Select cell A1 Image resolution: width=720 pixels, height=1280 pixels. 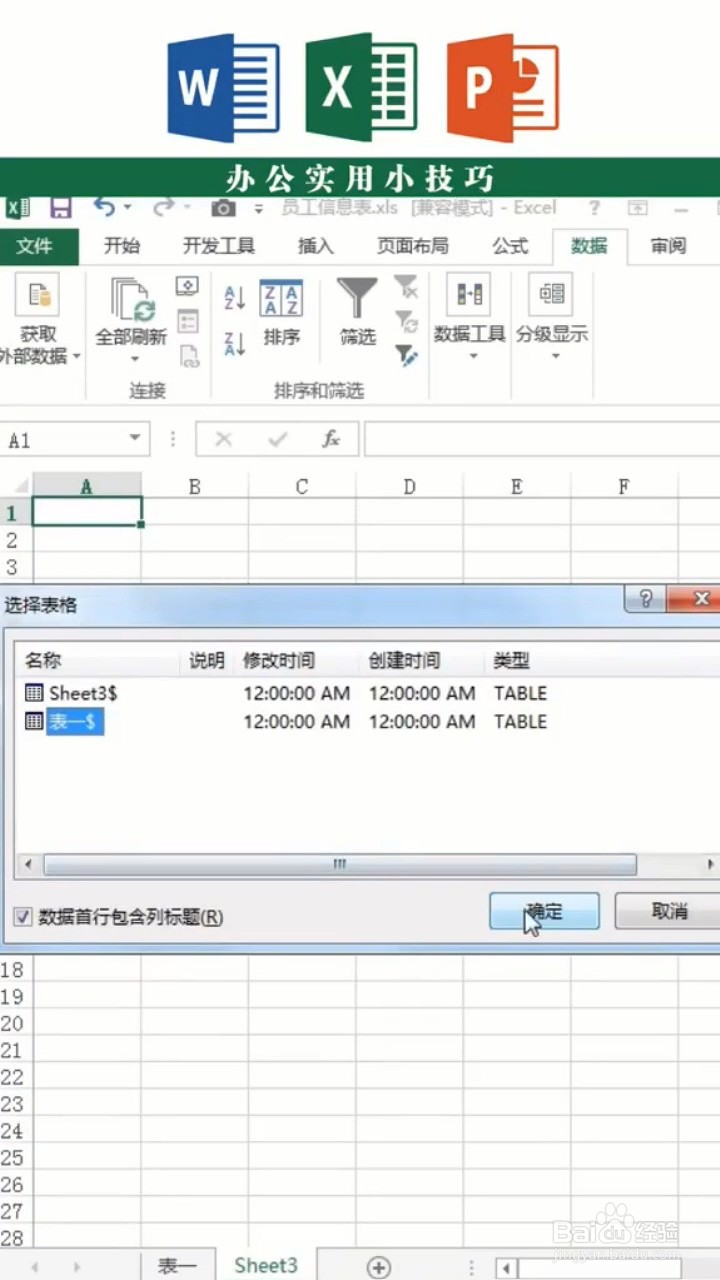(x=86, y=512)
